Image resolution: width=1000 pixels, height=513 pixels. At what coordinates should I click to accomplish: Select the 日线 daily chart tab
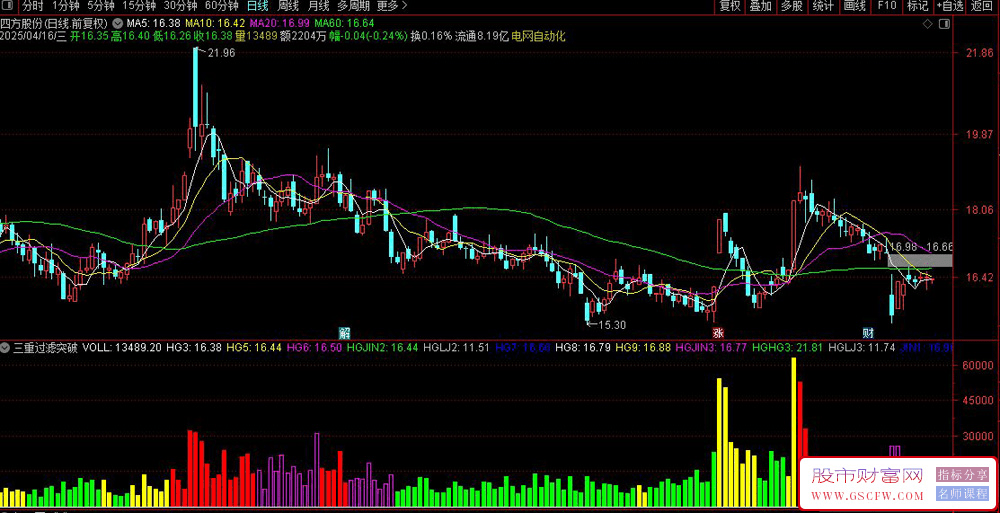click(x=257, y=6)
